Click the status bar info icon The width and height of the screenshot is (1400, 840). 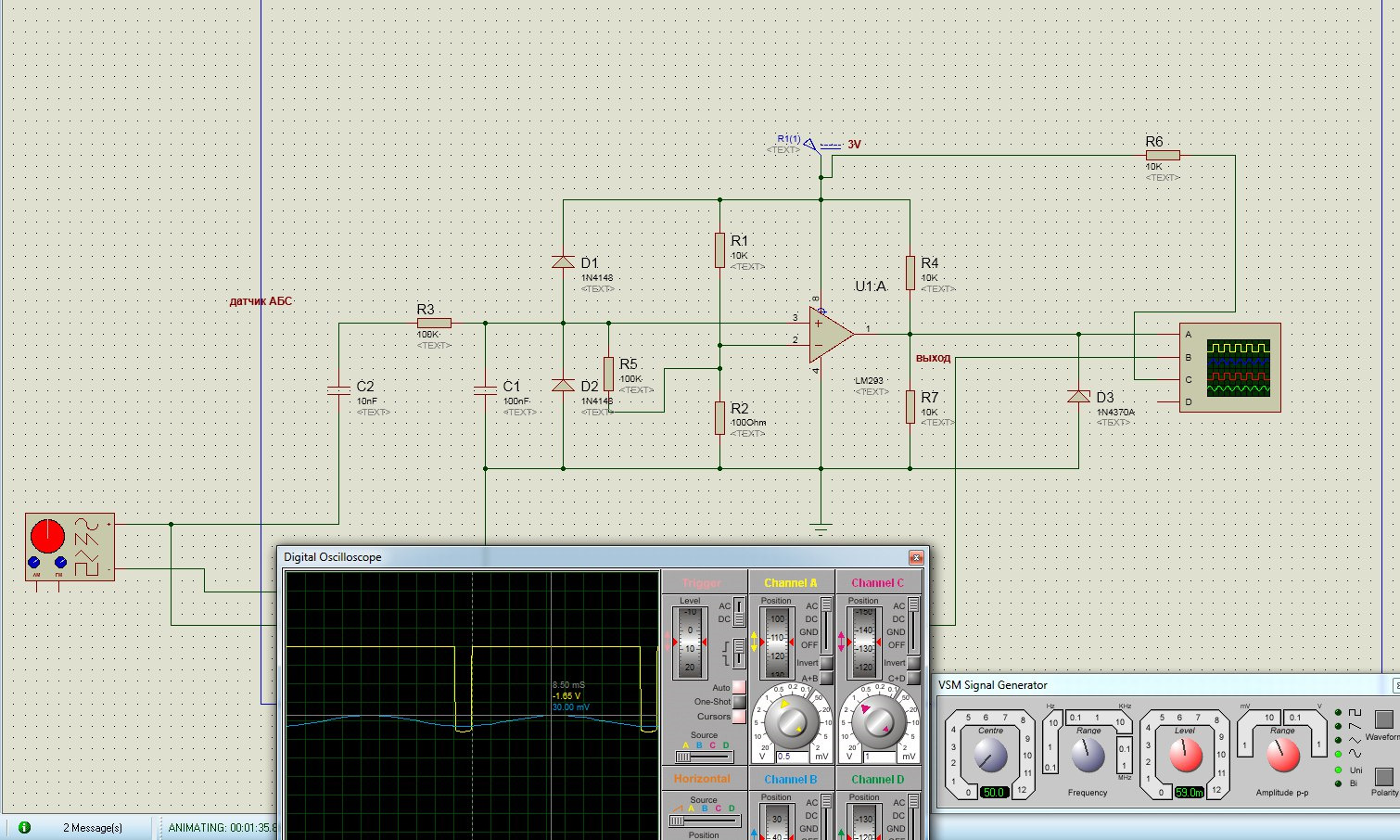(x=24, y=827)
